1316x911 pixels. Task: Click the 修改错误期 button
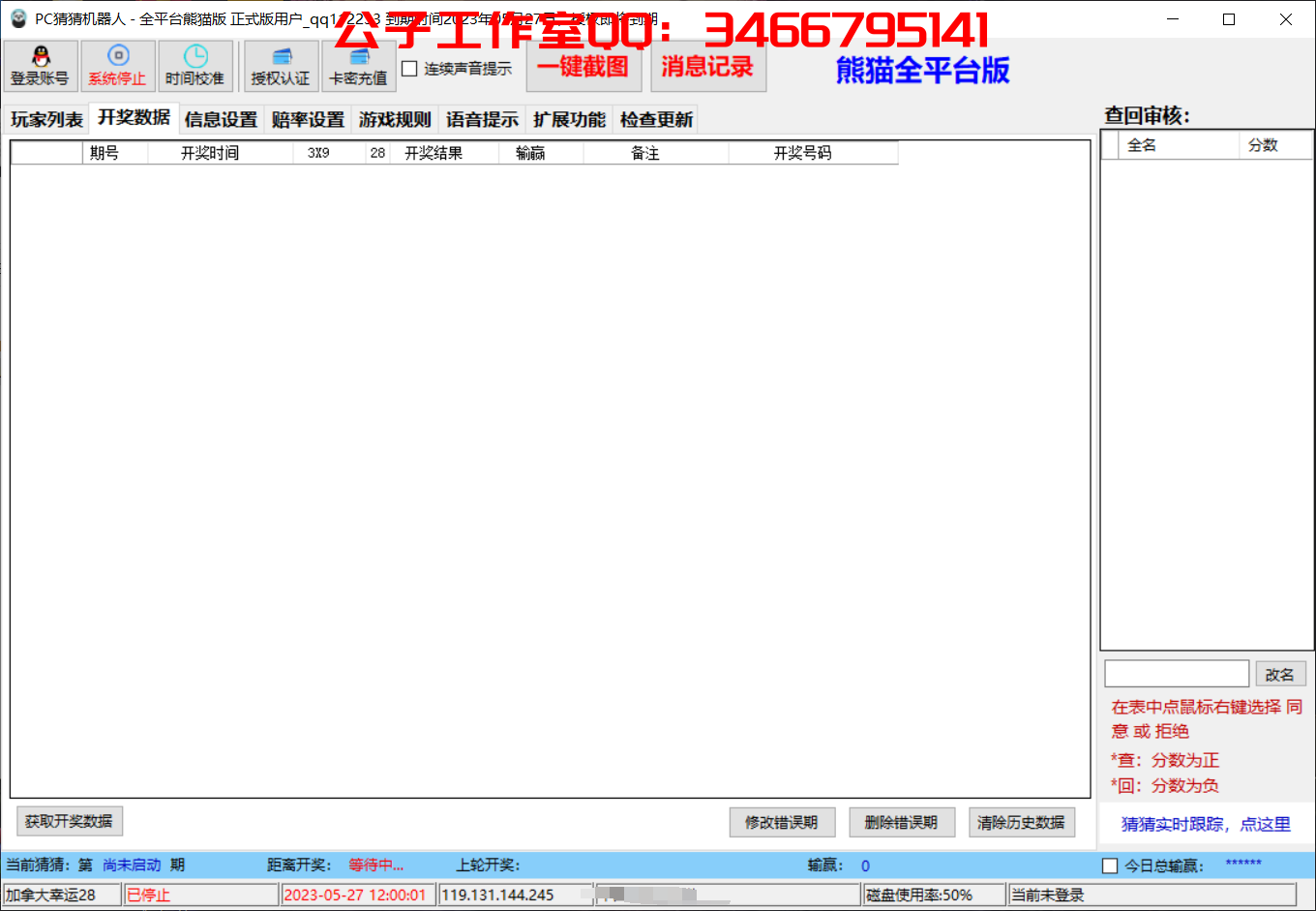point(782,822)
